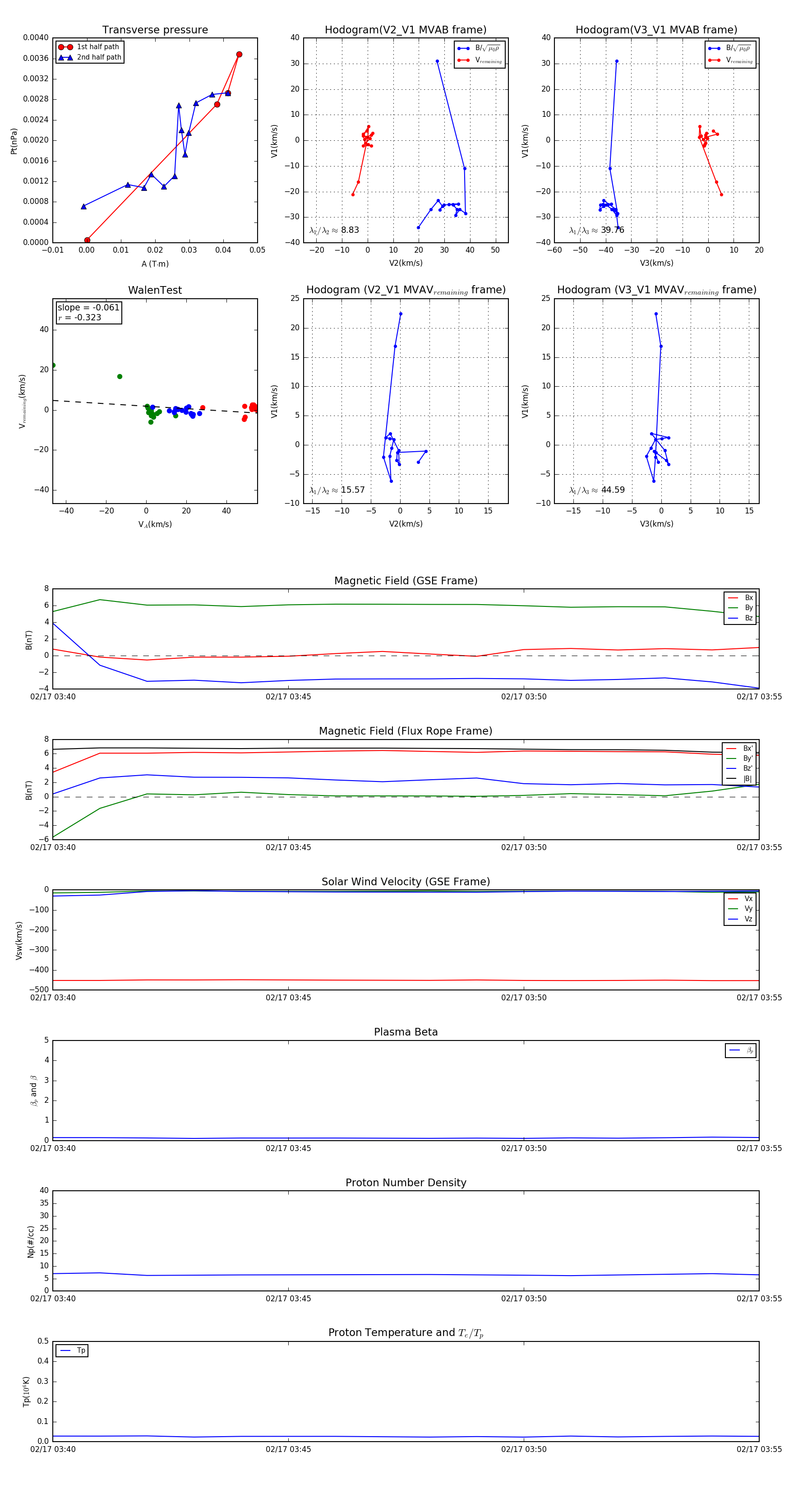This screenshot has width=812, height=1489.
Task: Click the green outlier point near VA -13
Action: coord(120,377)
